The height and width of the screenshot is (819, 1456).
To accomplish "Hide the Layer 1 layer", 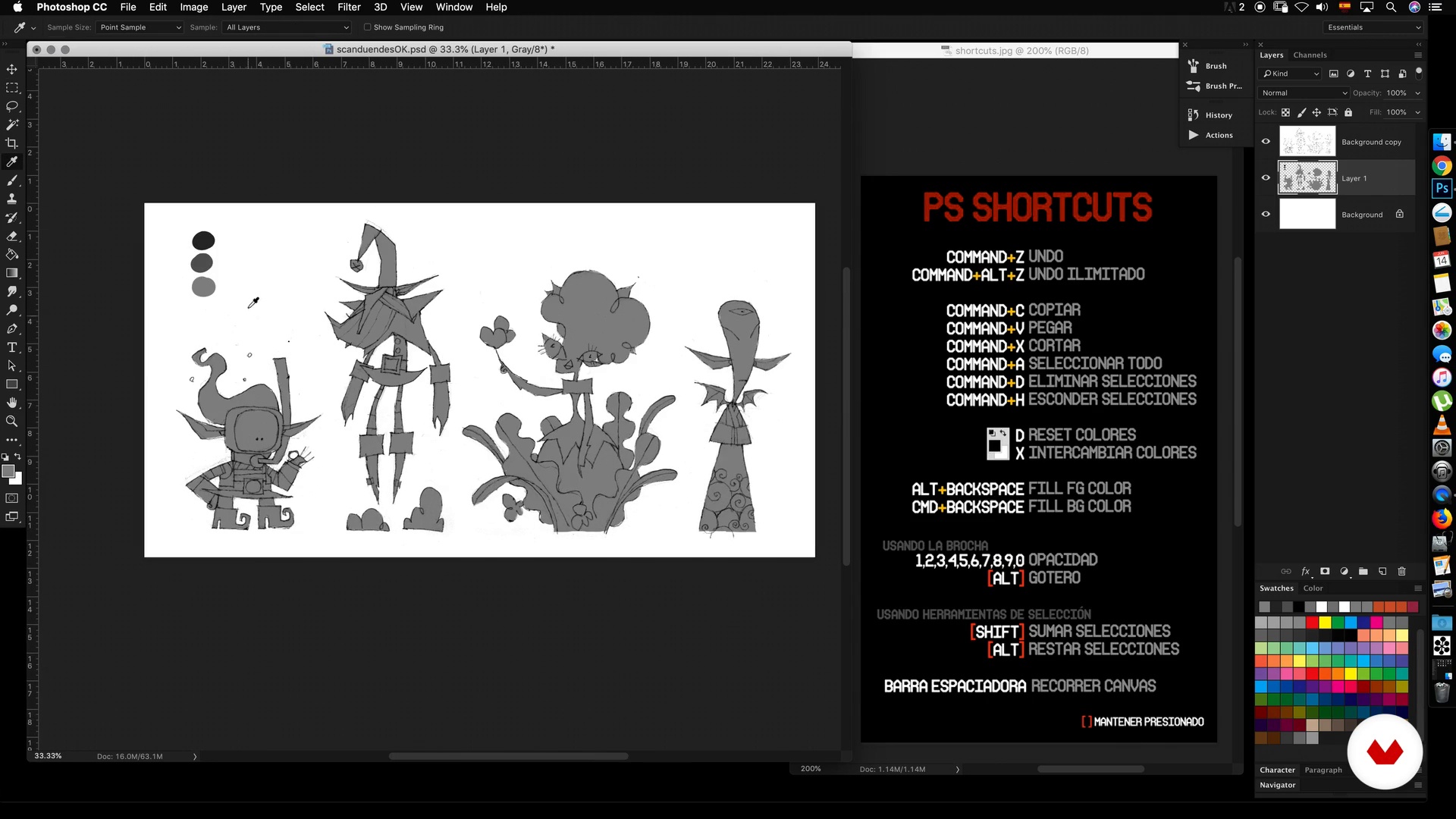I will [1265, 178].
